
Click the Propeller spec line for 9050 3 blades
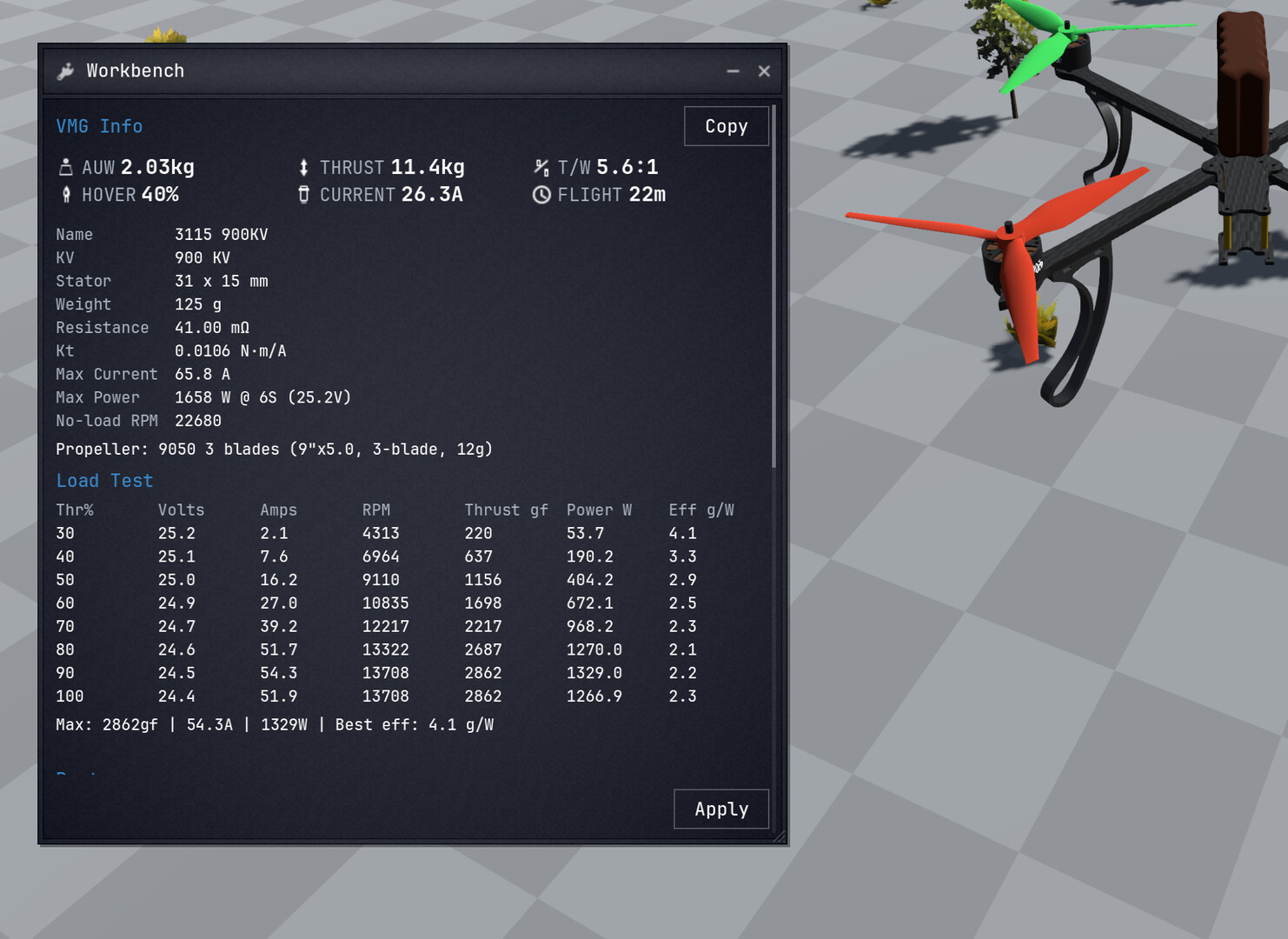[274, 450]
